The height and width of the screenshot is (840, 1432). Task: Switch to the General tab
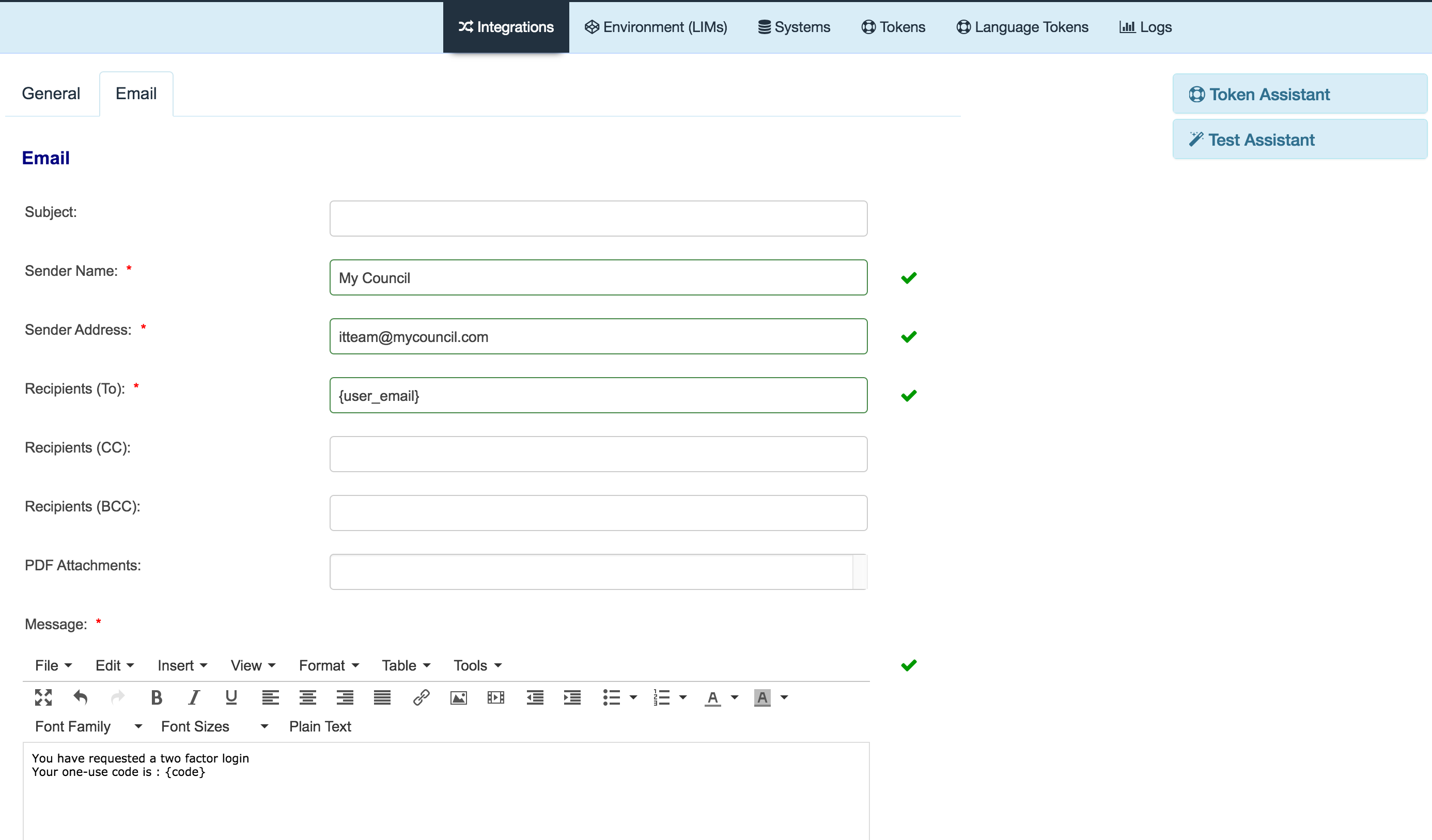[51, 93]
